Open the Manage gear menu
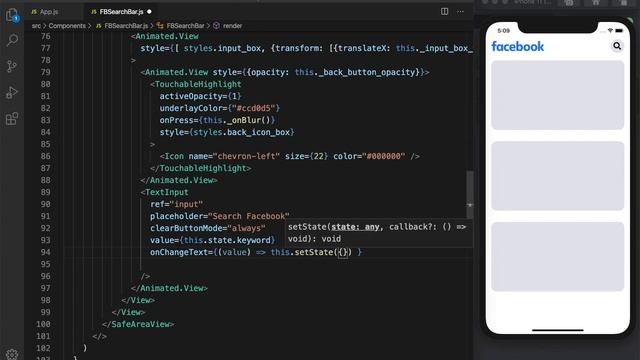Image resolution: width=640 pixels, height=360 pixels. tap(12, 354)
